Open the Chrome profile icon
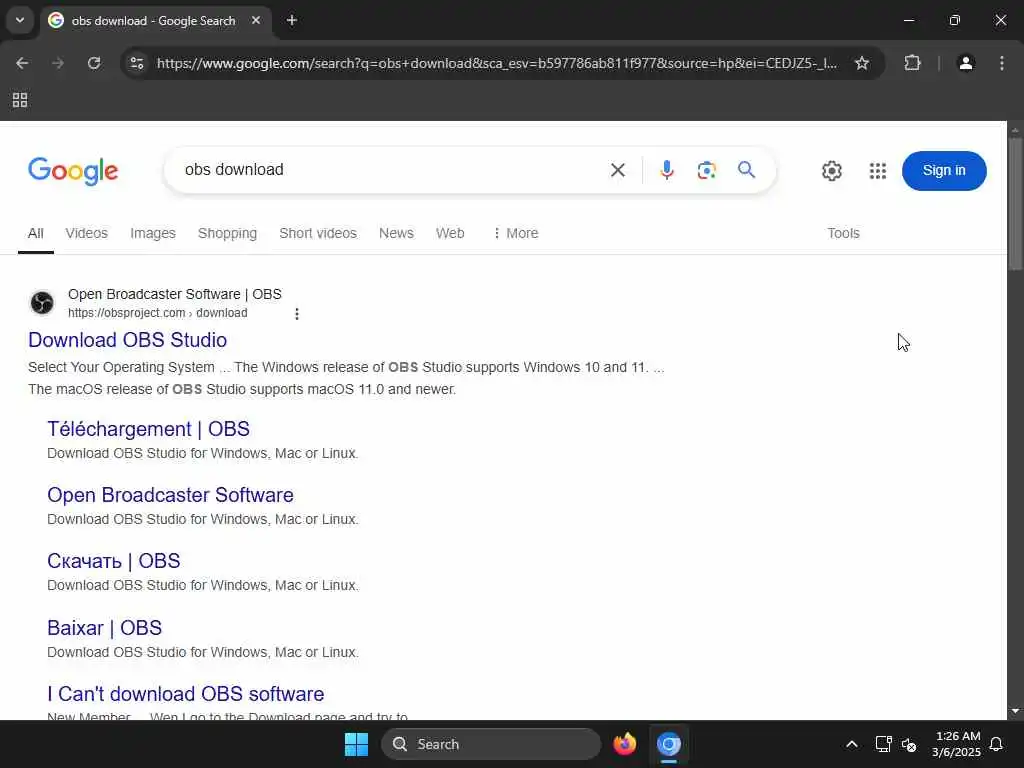 tap(966, 63)
